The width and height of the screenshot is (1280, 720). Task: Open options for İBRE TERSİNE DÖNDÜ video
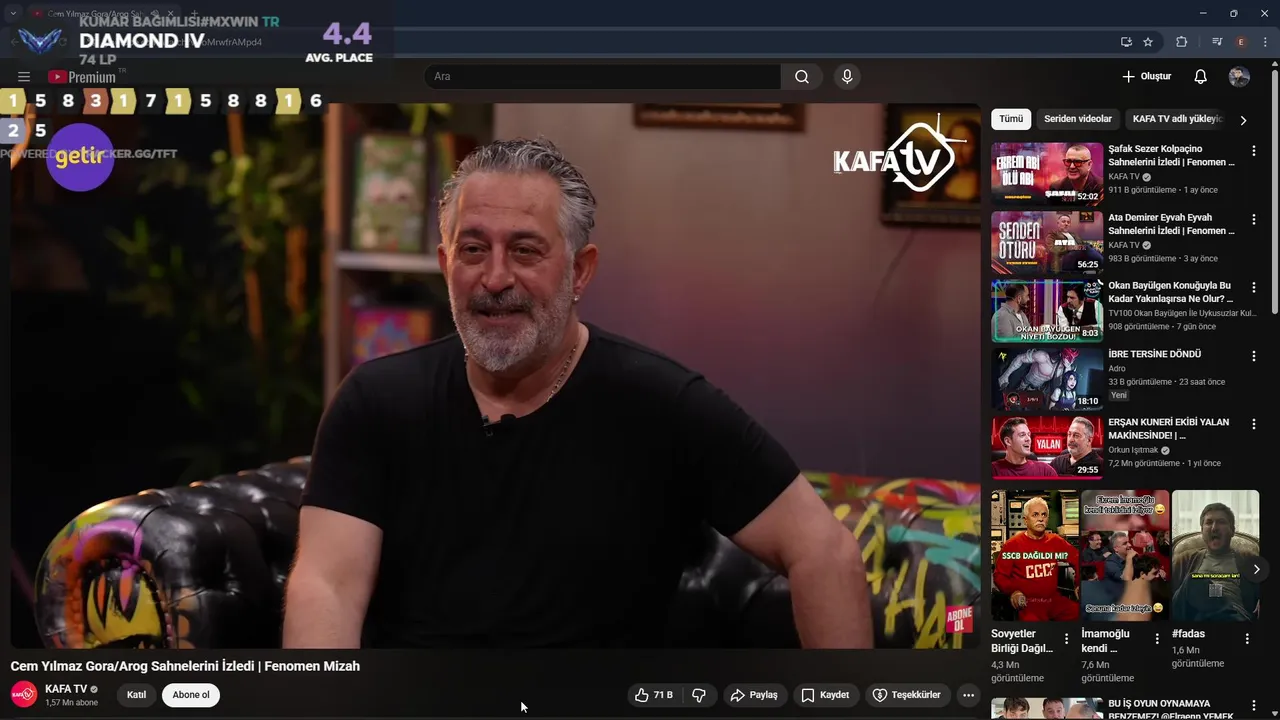(x=1254, y=356)
